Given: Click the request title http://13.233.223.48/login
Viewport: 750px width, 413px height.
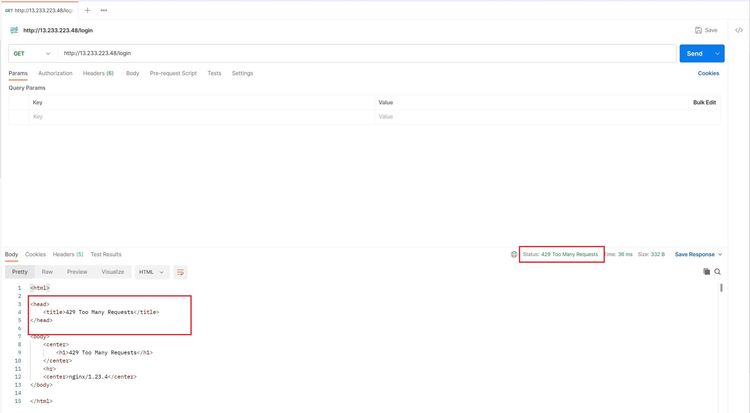Looking at the screenshot, I should tap(58, 30).
